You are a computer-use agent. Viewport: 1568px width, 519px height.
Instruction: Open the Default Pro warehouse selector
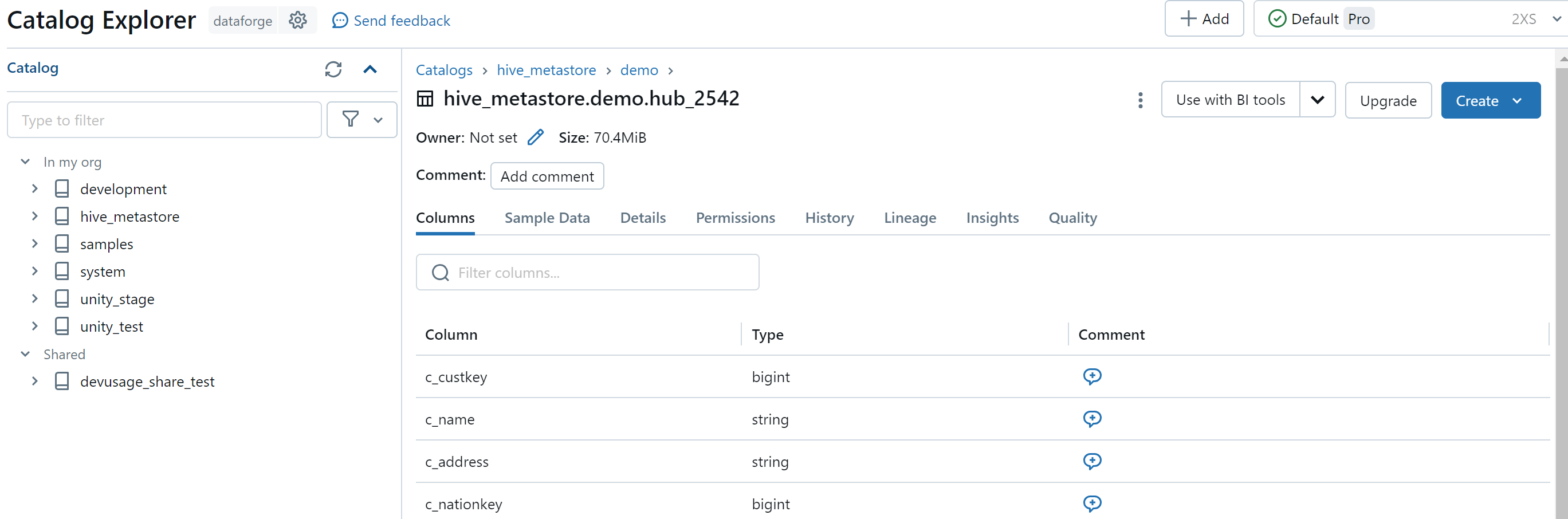click(x=1410, y=19)
